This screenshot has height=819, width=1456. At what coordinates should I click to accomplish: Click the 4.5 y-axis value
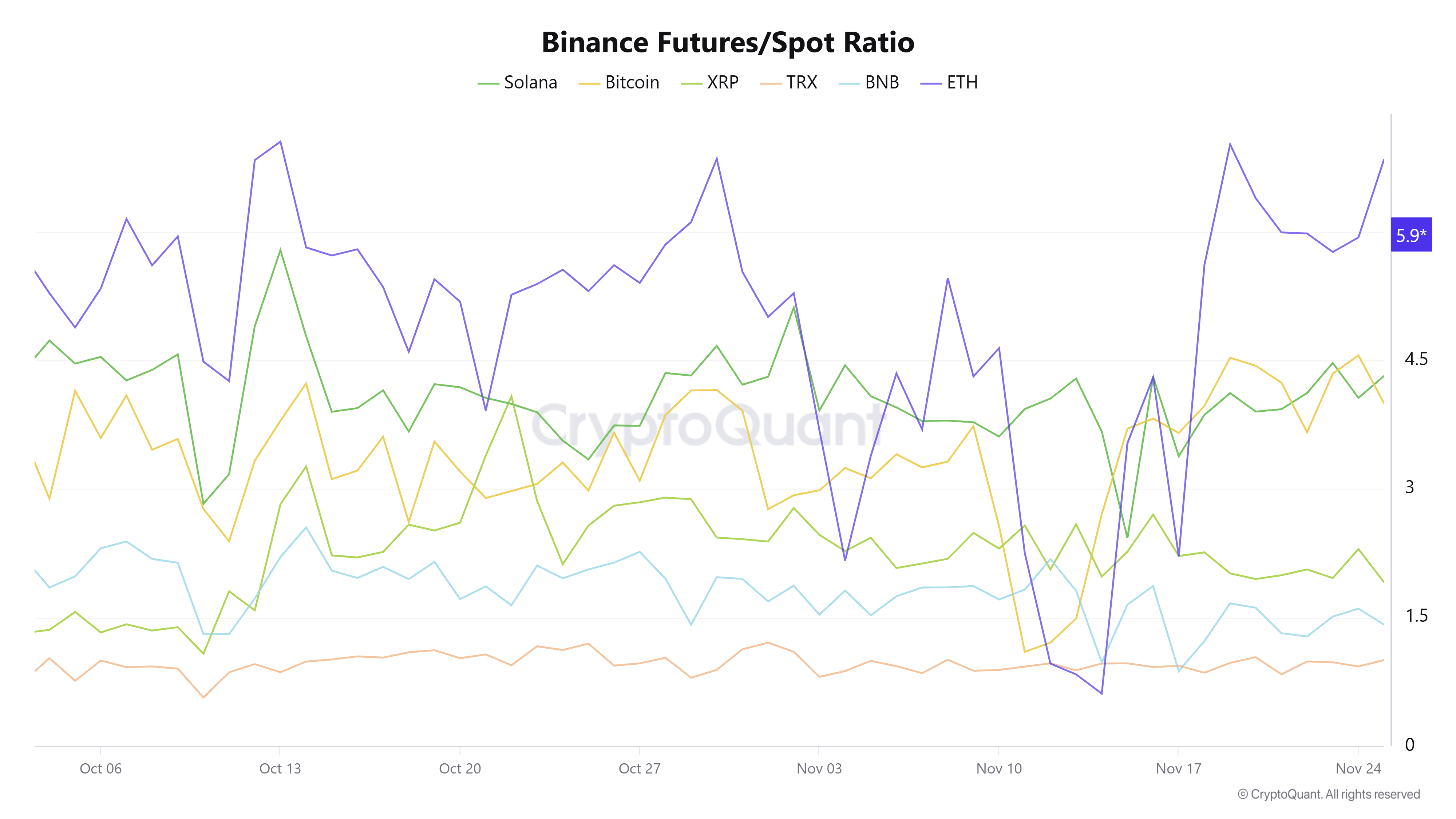(1416, 359)
